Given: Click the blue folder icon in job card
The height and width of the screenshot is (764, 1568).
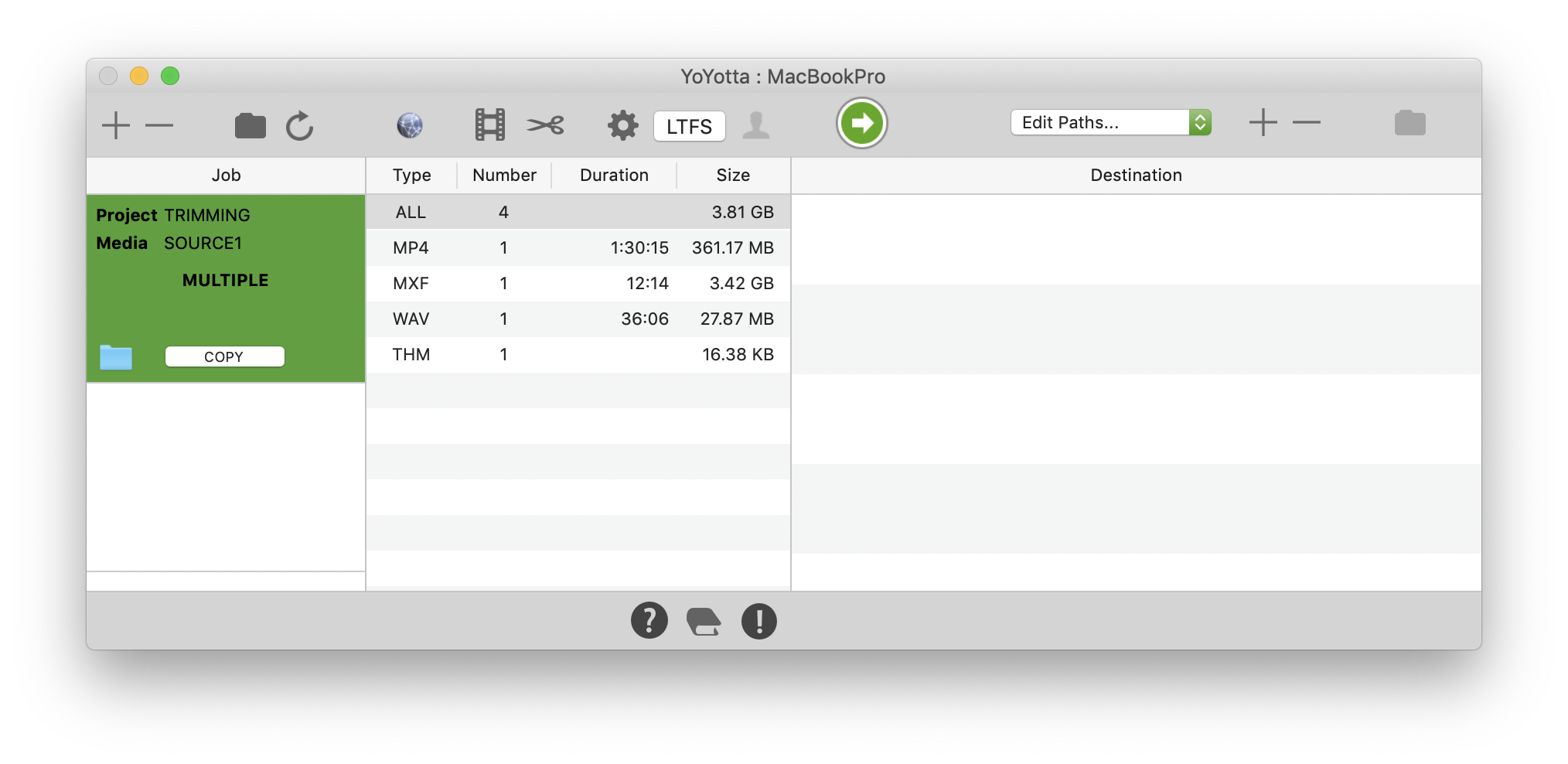Looking at the screenshot, I should 116,357.
